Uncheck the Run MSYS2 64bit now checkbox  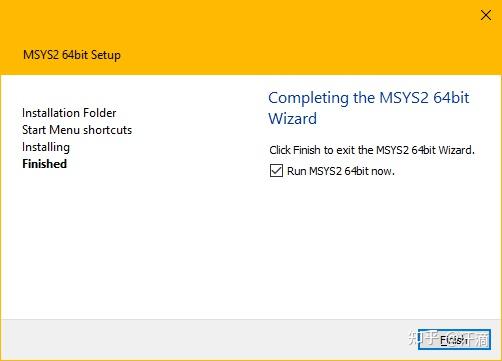pyautogui.click(x=276, y=171)
